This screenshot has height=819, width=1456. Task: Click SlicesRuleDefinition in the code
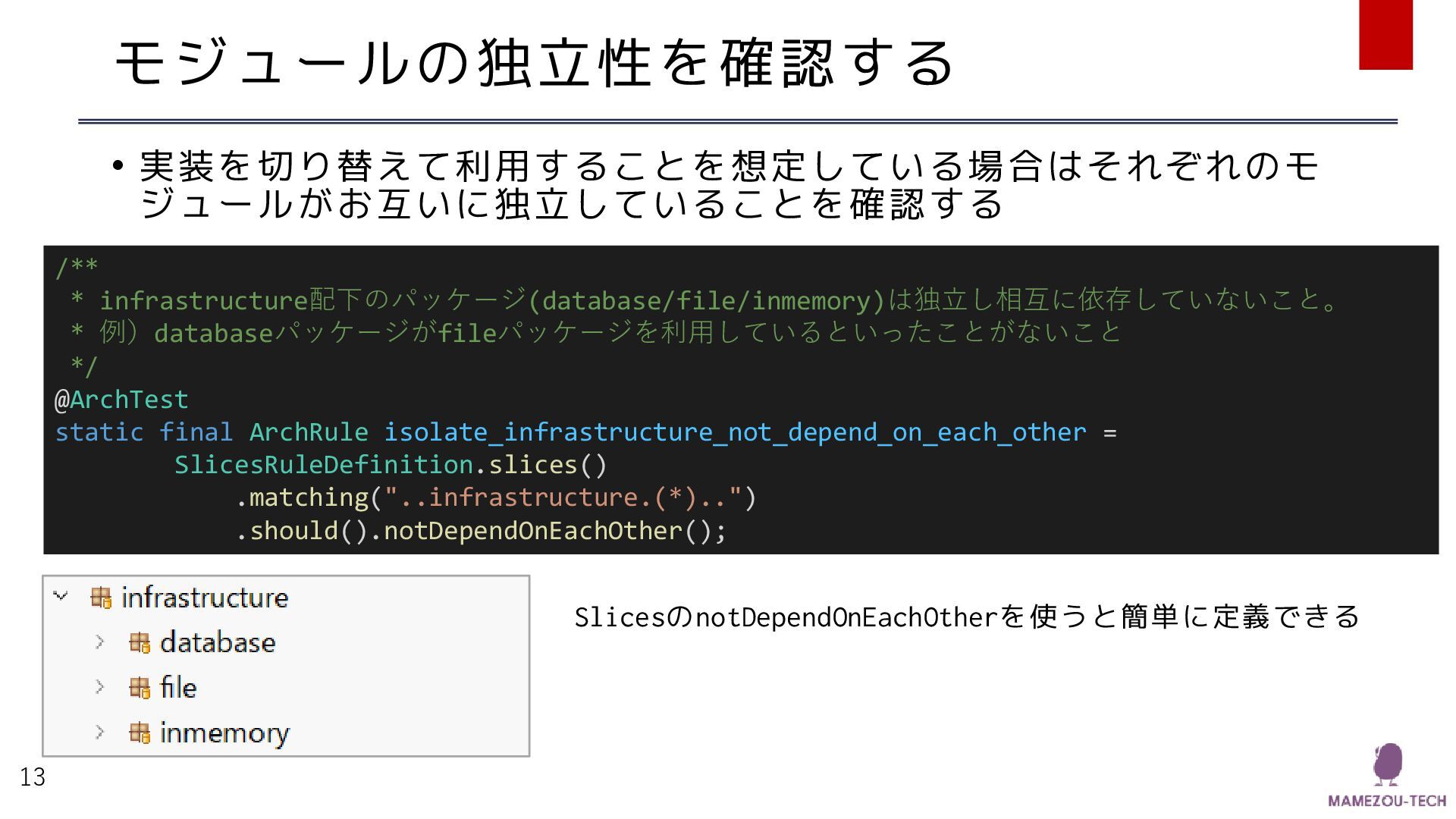tap(324, 465)
